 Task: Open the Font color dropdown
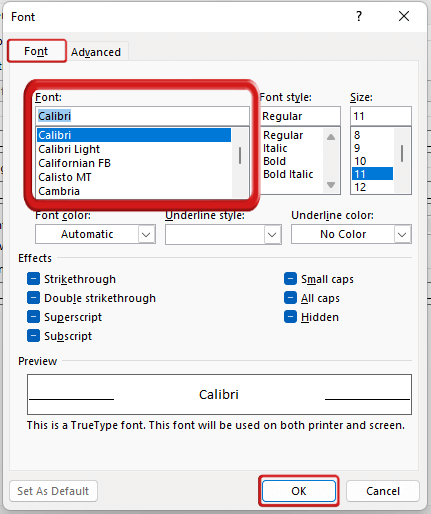click(95, 234)
